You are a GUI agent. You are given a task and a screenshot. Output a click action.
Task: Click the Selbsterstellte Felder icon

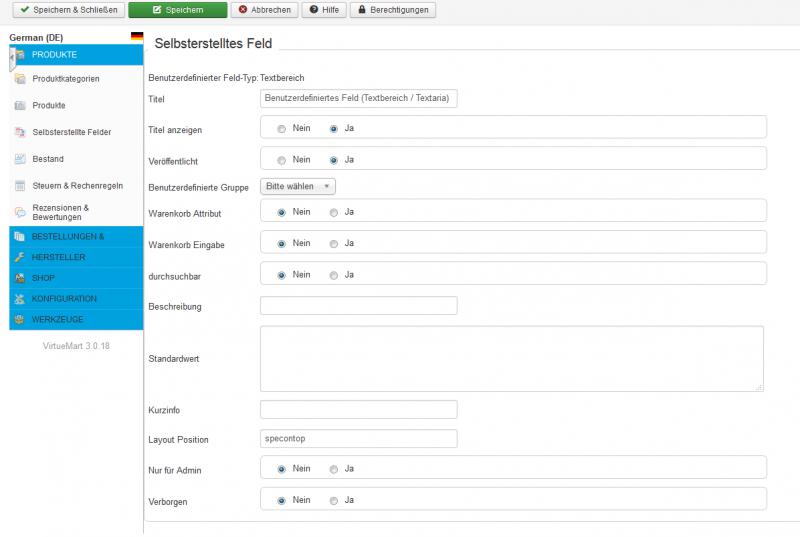(20, 132)
